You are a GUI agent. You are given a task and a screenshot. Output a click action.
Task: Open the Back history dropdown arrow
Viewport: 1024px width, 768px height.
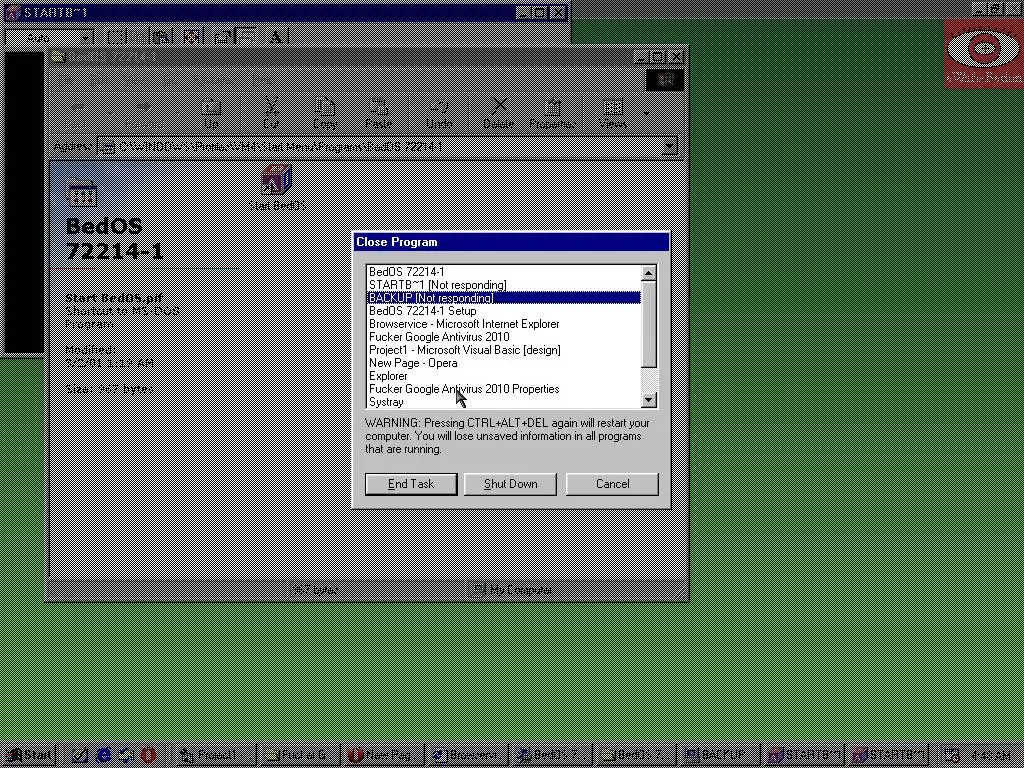(x=110, y=114)
